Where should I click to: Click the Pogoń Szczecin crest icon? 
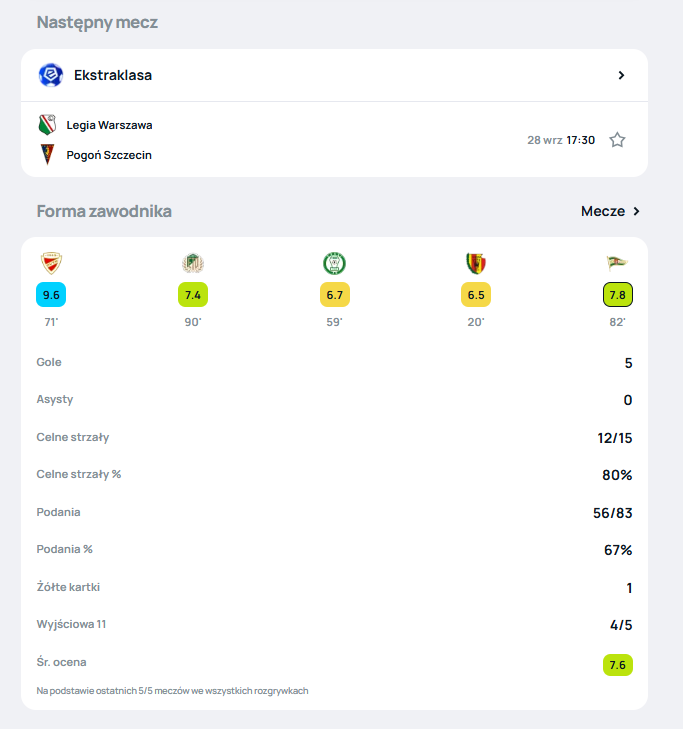(x=47, y=155)
